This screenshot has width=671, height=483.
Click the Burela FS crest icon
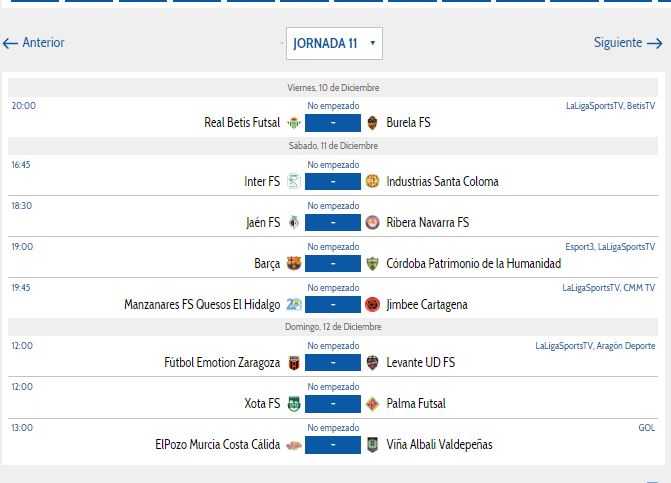(x=372, y=123)
